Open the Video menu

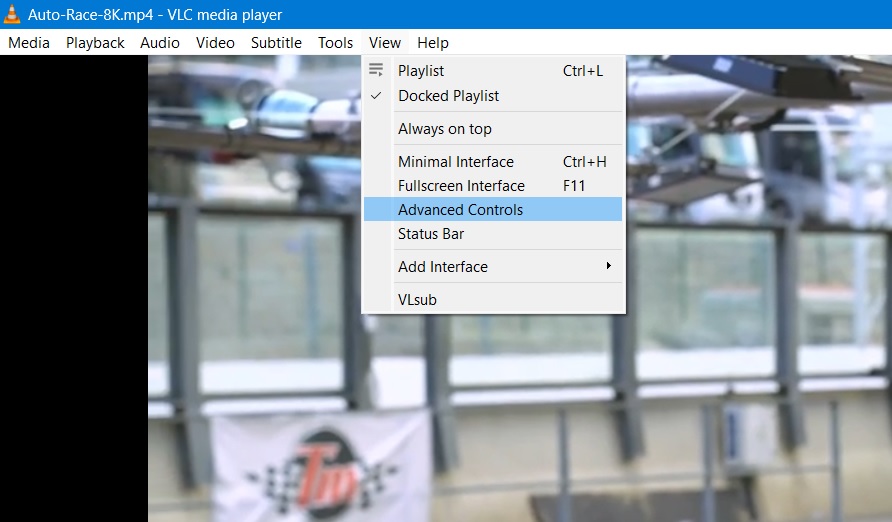(x=215, y=43)
